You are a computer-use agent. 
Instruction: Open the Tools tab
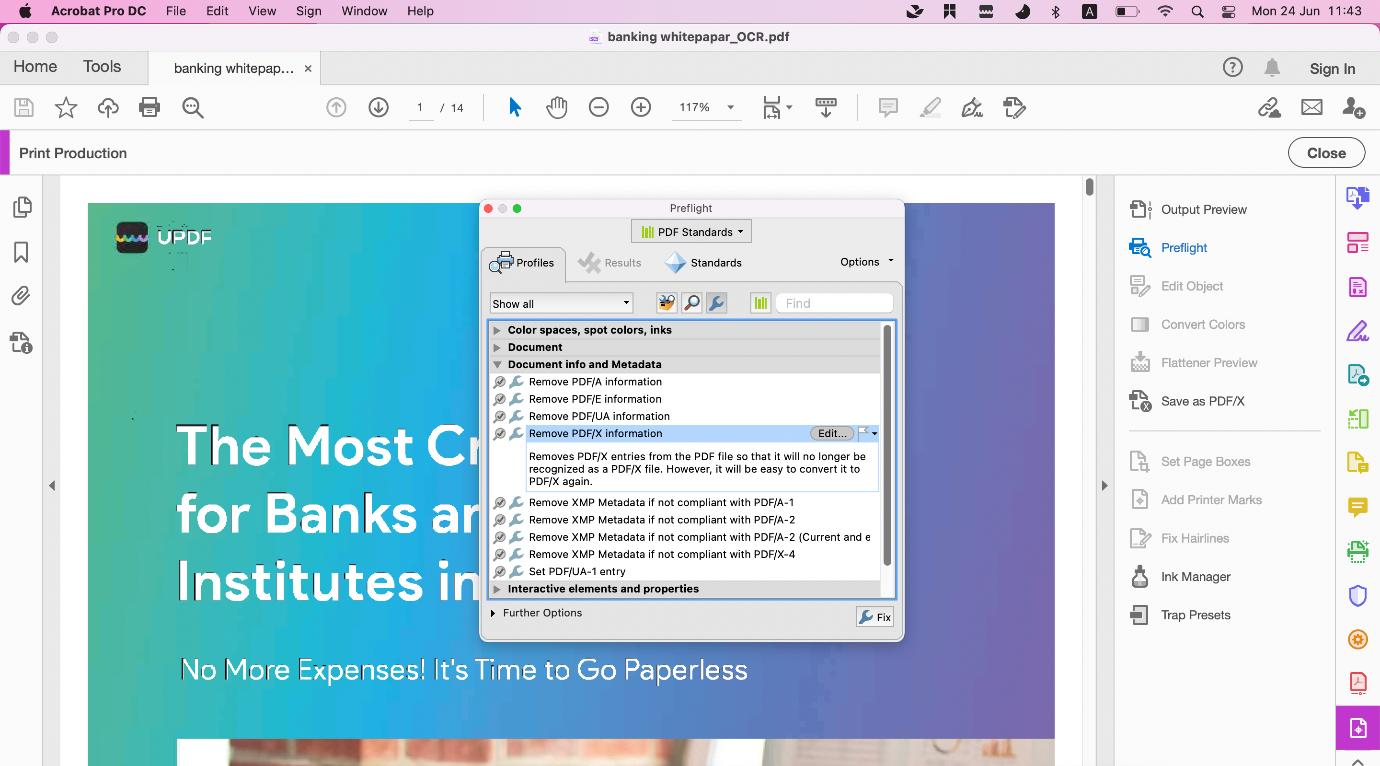102,67
